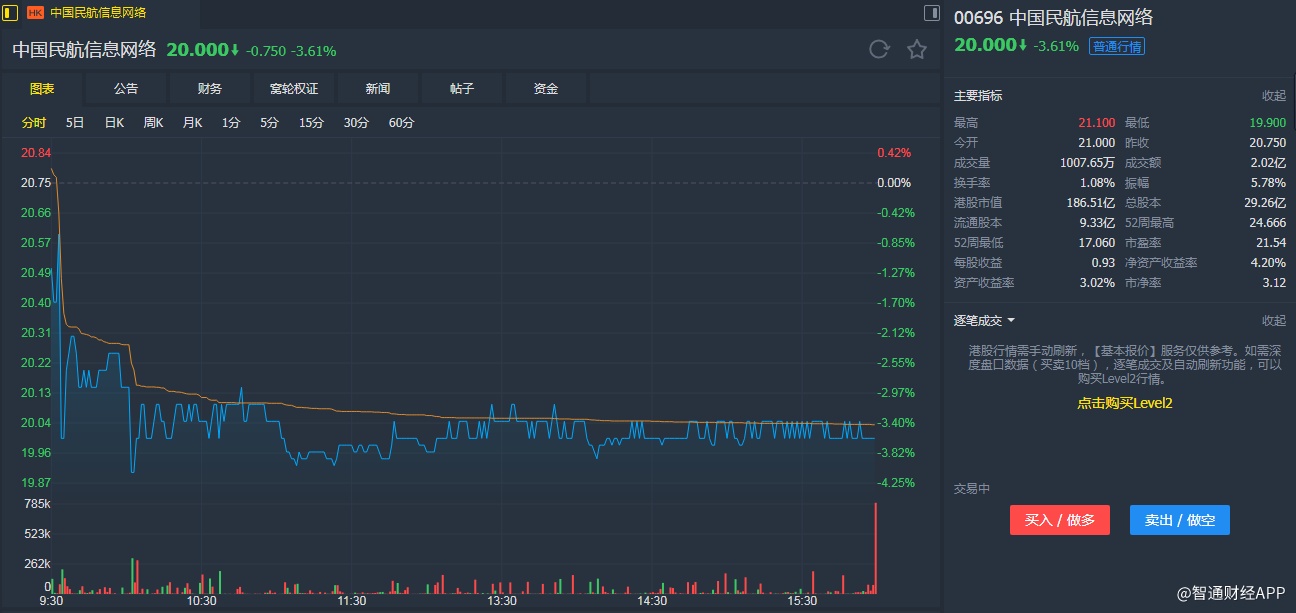Click the 交易中 trading status text

coord(972,489)
